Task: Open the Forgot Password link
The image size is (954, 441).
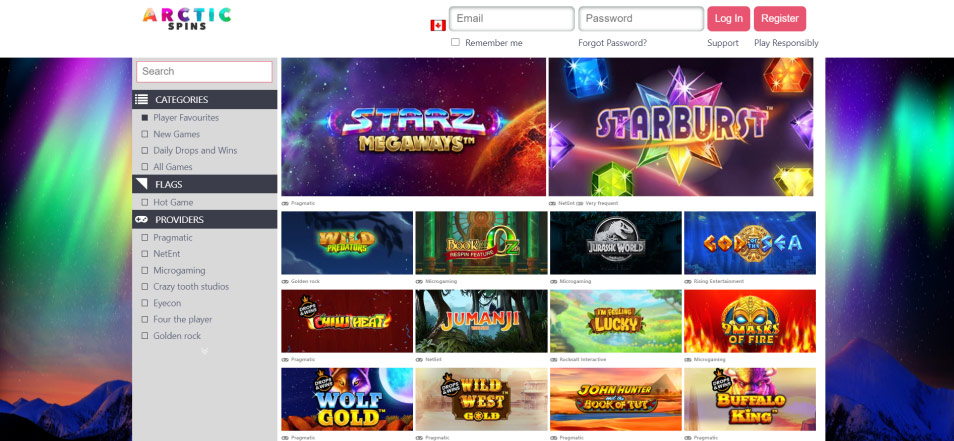Action: point(613,43)
